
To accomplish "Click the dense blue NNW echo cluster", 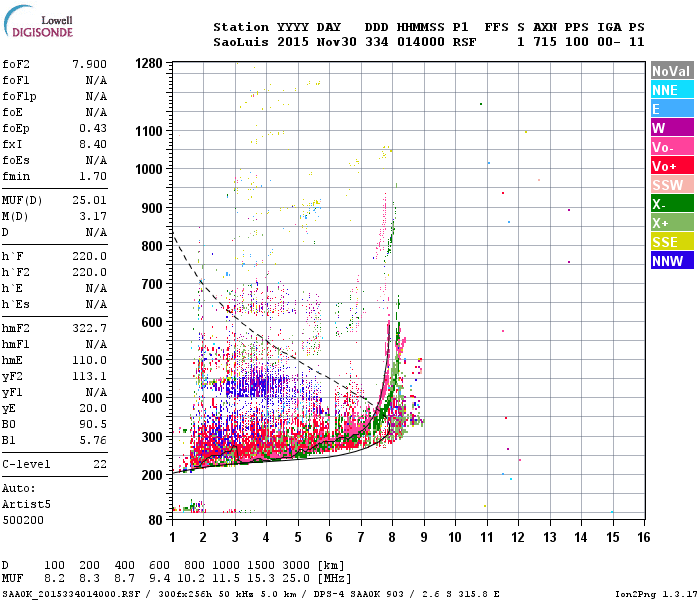I will tap(257, 385).
